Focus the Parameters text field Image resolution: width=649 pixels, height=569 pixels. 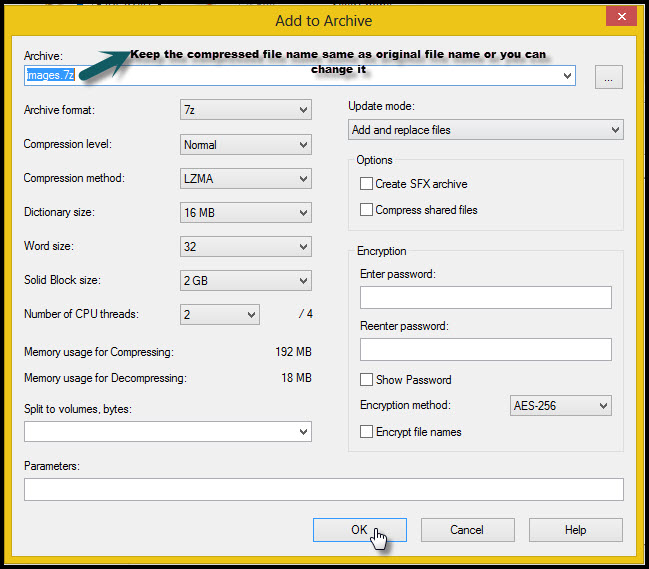323,489
